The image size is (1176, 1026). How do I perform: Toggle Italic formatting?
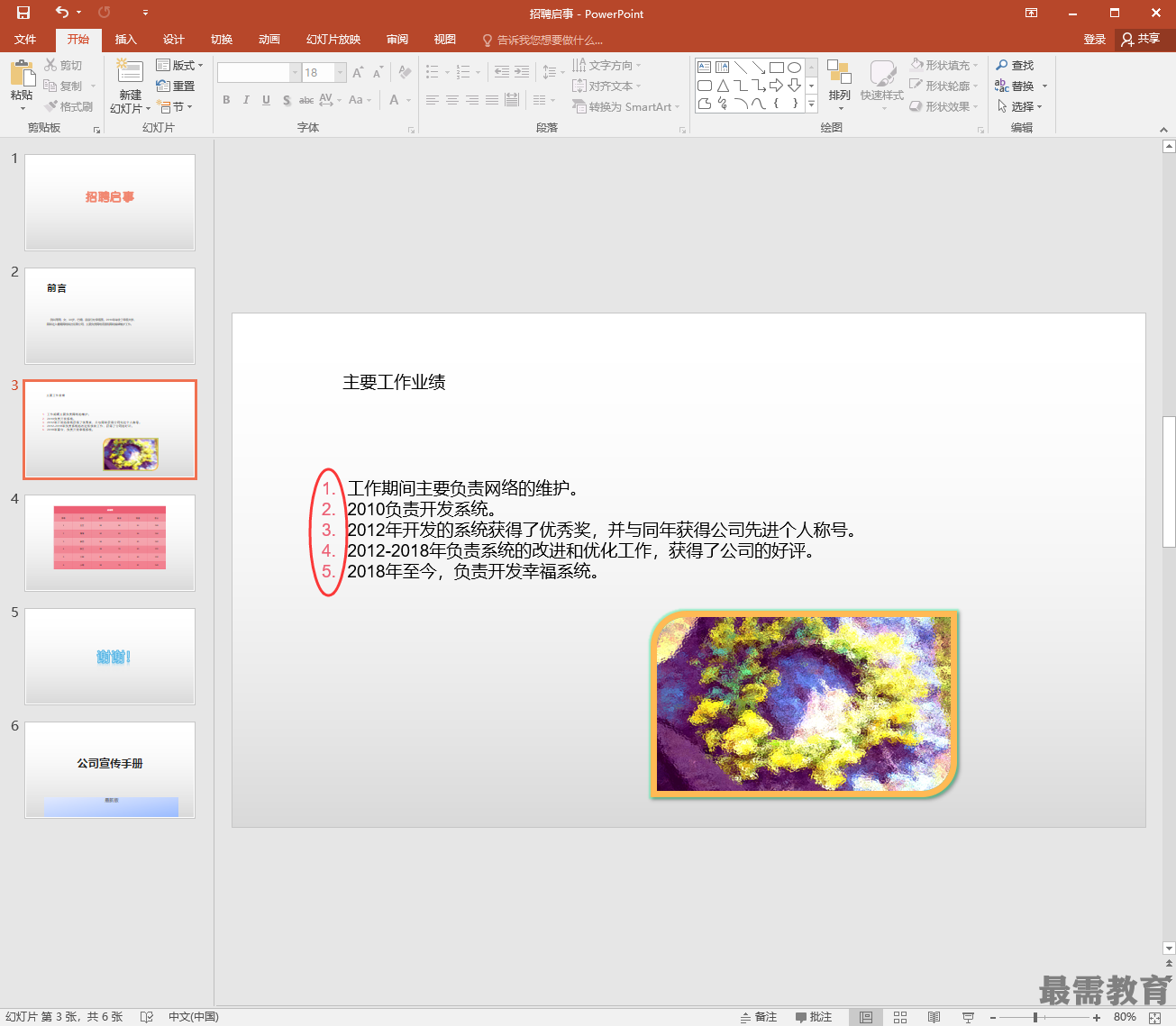click(246, 100)
